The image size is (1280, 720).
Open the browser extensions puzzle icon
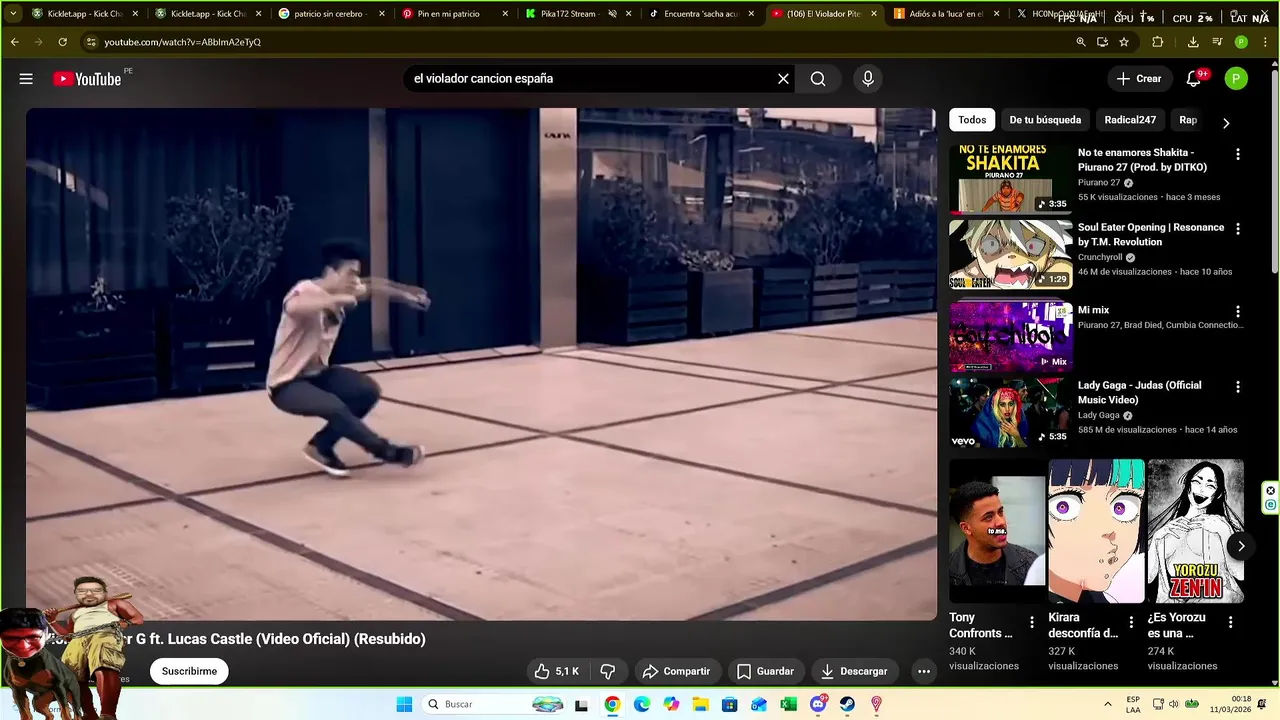tap(1158, 42)
